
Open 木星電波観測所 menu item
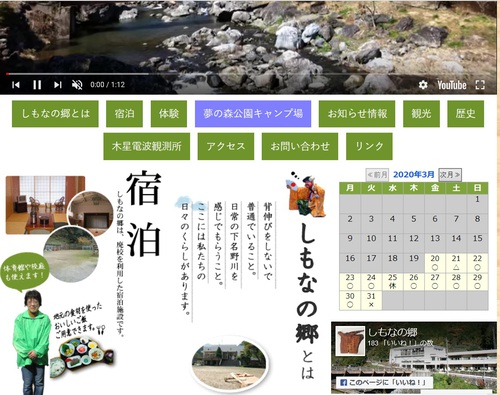click(147, 146)
